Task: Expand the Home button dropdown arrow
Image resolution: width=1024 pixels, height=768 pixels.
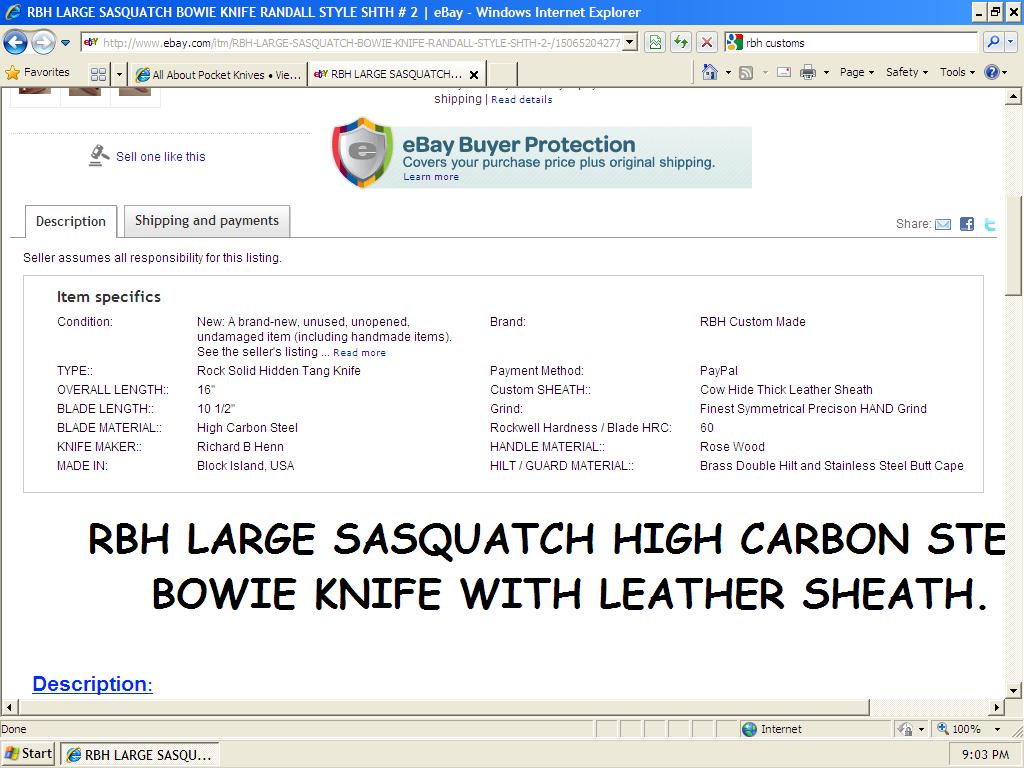Action: point(728,72)
